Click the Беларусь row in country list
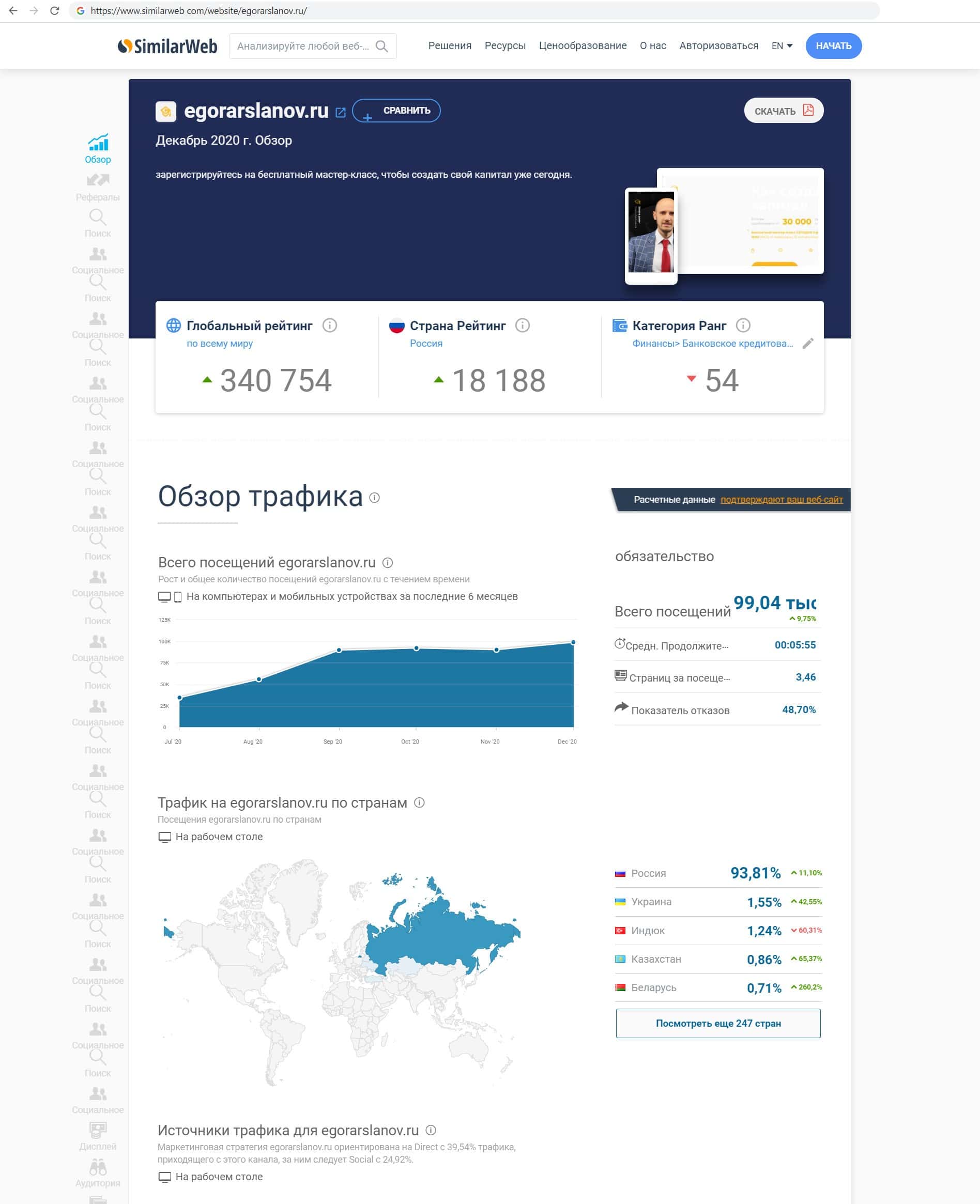The image size is (980, 1204). tap(718, 987)
